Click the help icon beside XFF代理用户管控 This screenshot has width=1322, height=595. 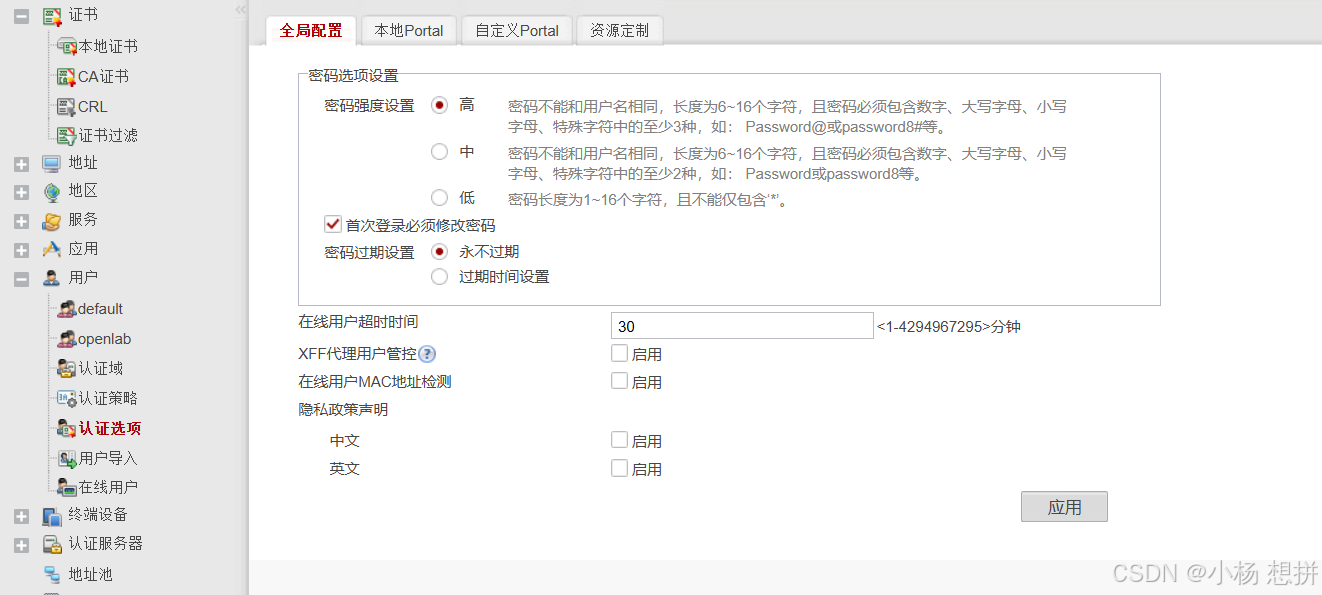pyautogui.click(x=427, y=354)
